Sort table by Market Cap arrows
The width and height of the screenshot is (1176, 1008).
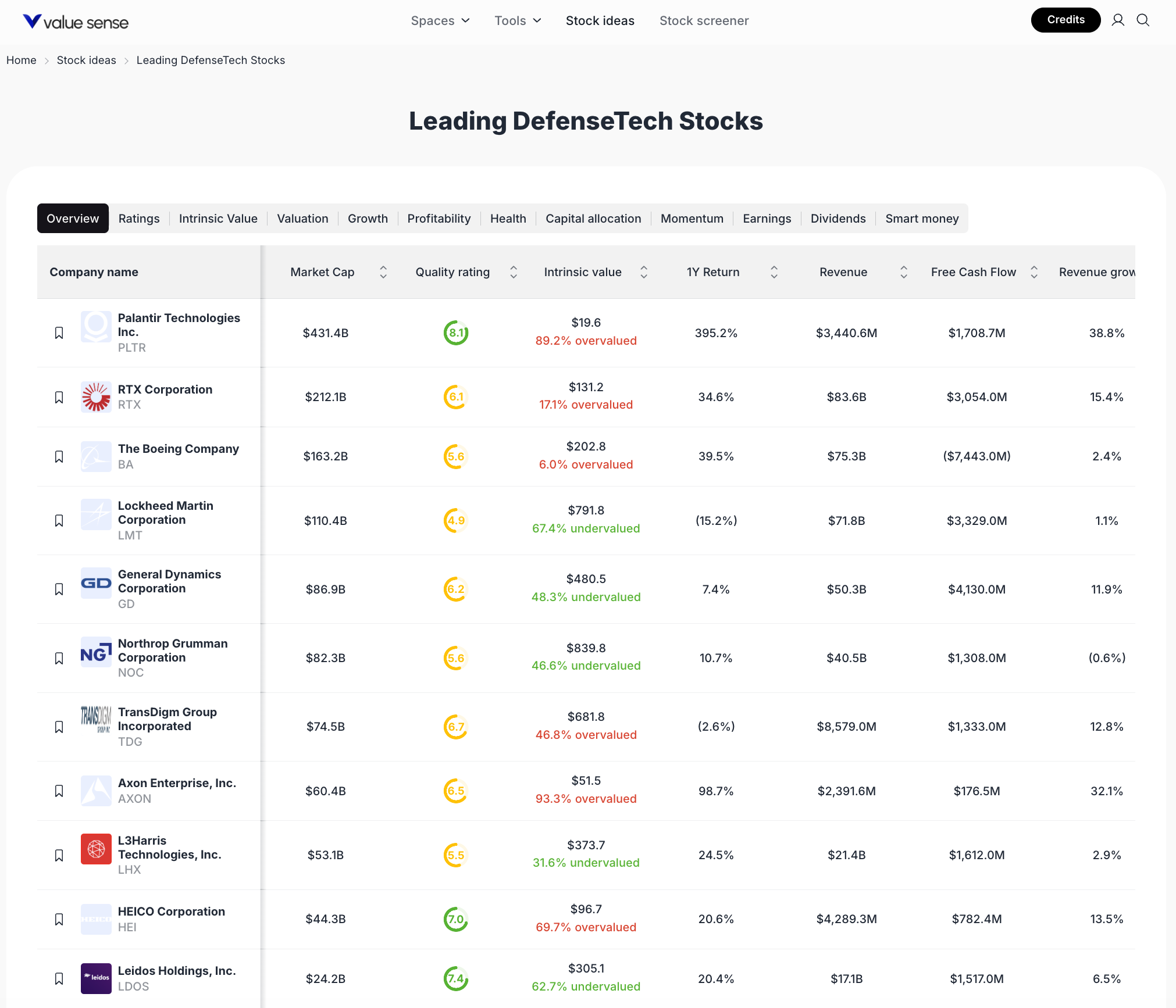pos(383,272)
